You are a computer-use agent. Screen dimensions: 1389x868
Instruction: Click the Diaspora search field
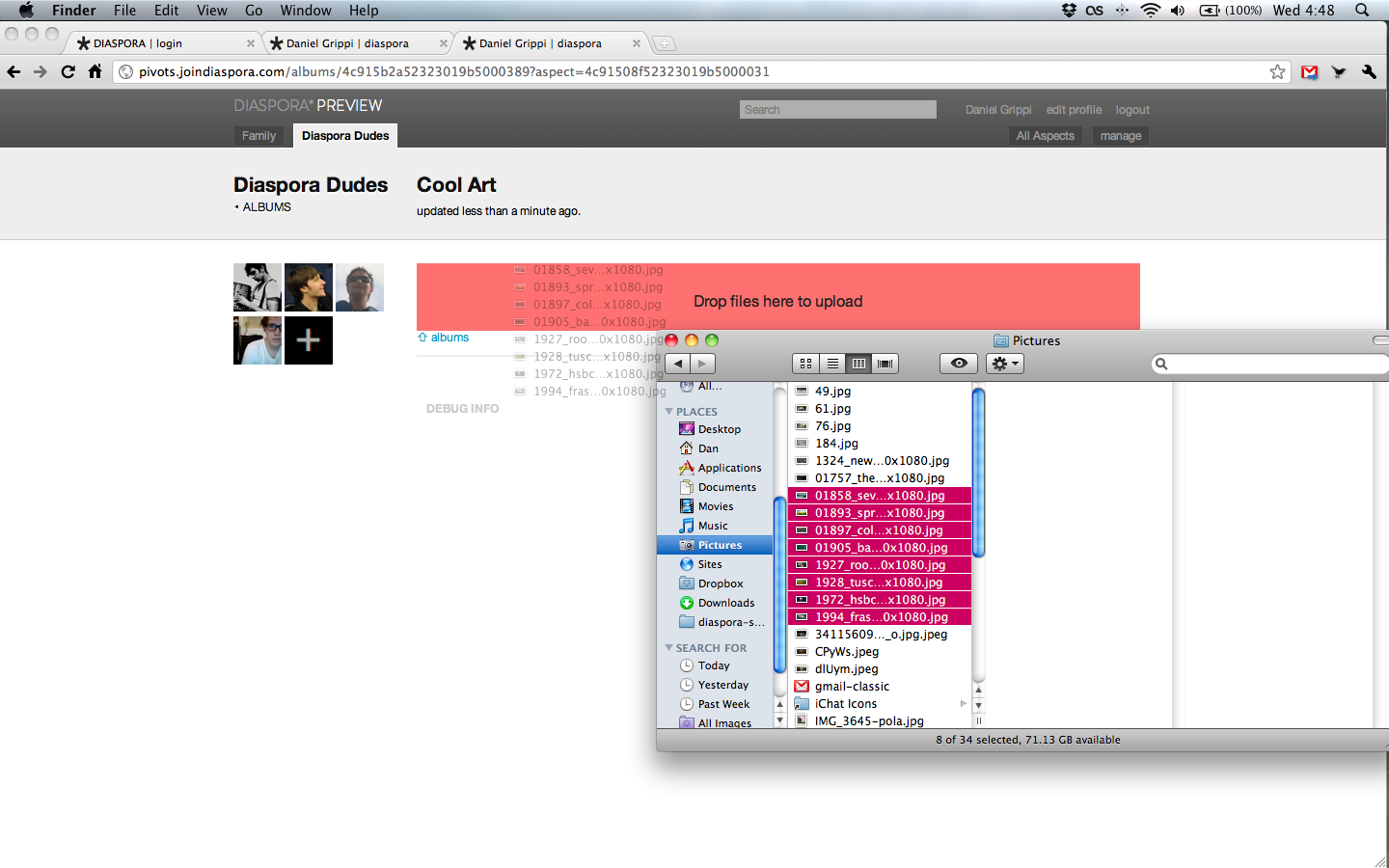click(838, 110)
